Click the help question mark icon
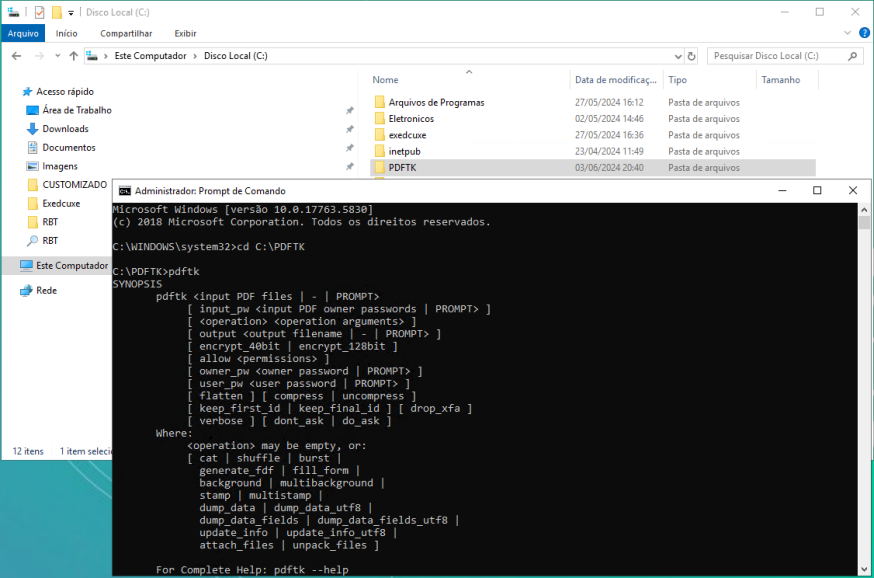 [863, 33]
